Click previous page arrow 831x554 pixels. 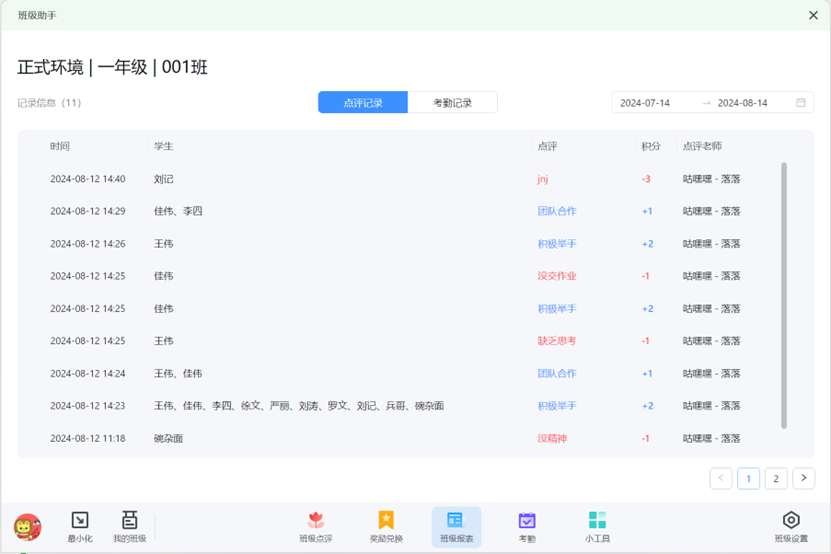[x=721, y=479]
